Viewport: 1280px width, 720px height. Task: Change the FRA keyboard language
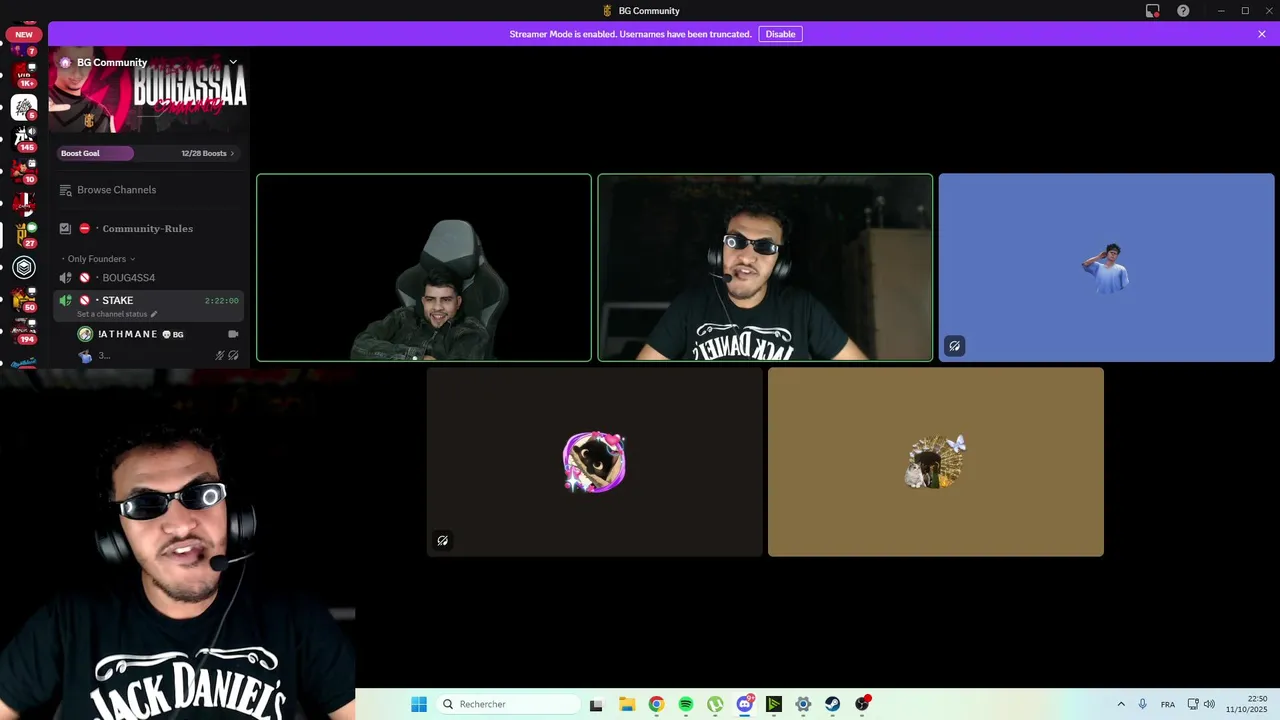[1168, 704]
